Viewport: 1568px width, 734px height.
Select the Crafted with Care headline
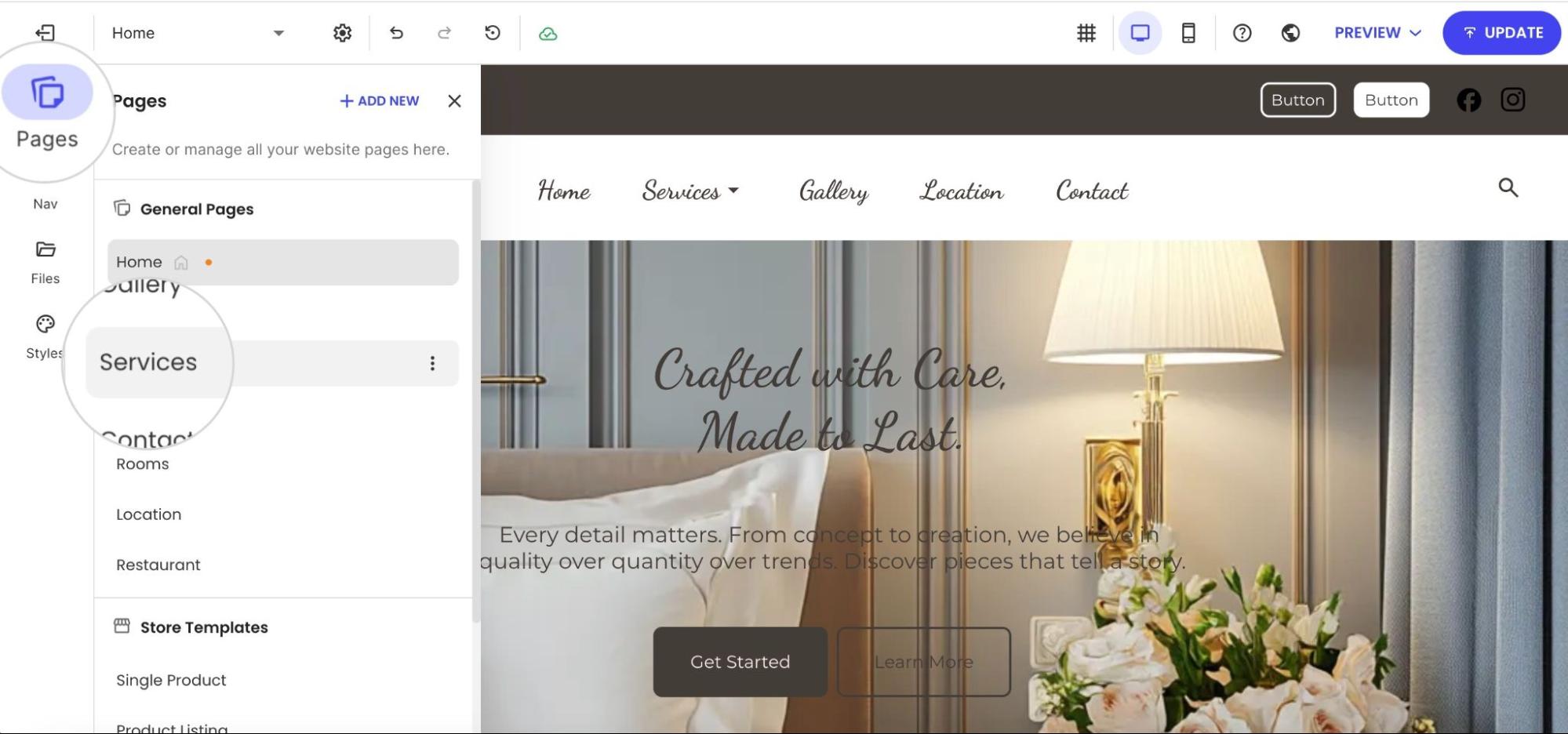(x=830, y=402)
